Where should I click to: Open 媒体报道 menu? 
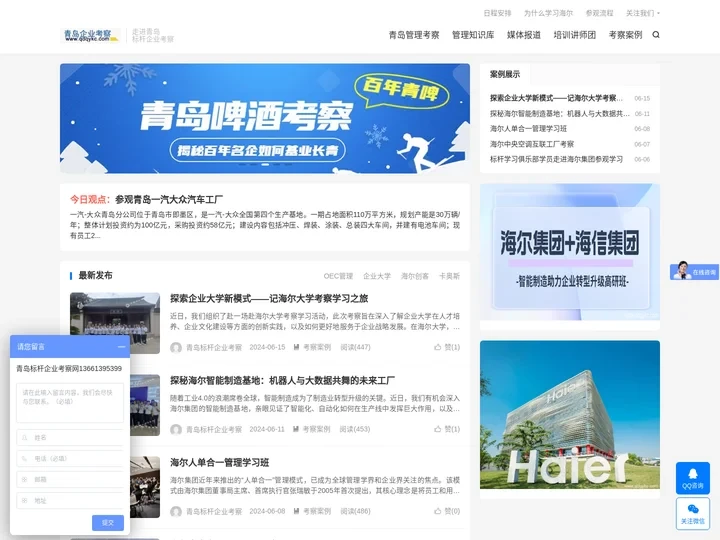(x=523, y=35)
